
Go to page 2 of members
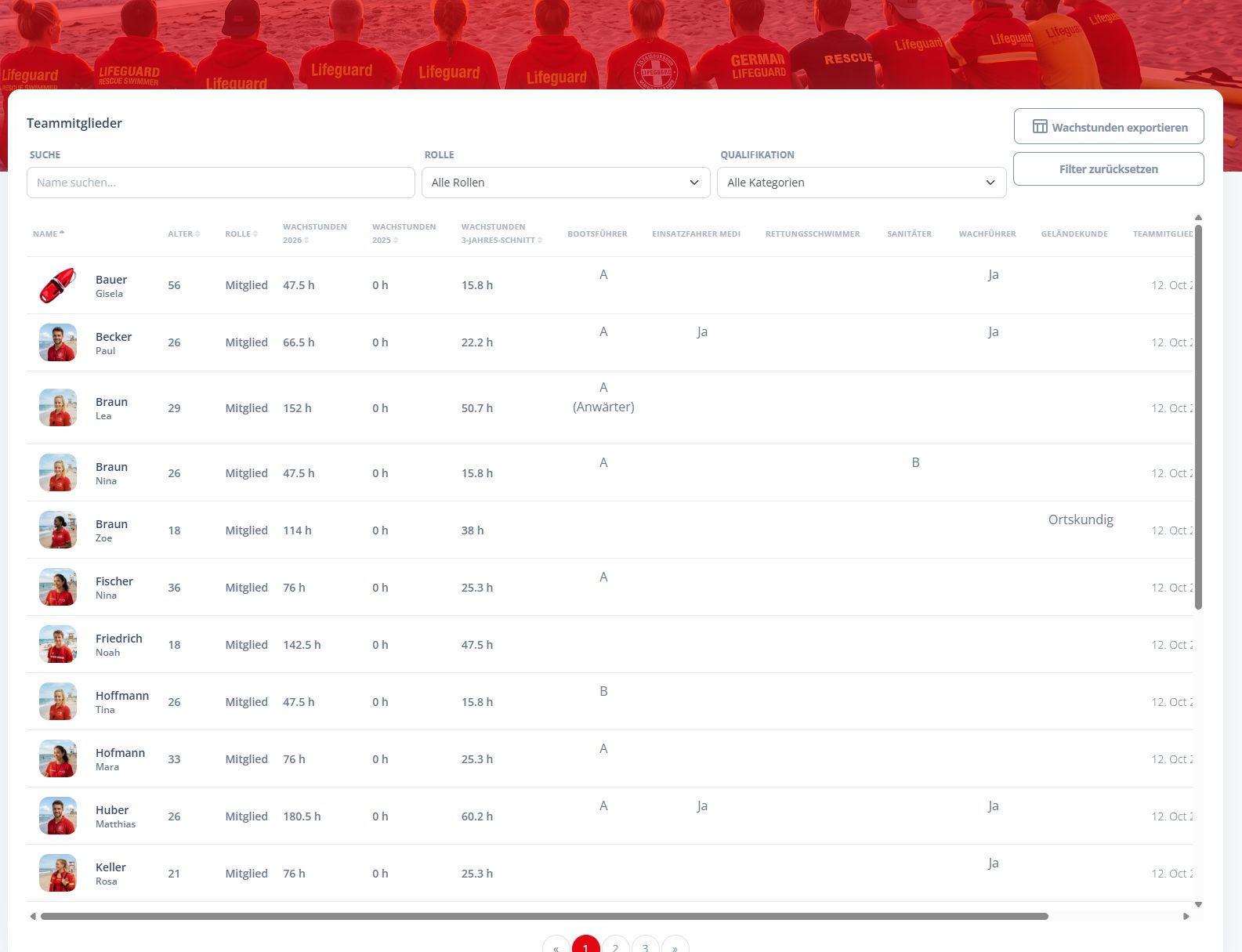(x=616, y=947)
